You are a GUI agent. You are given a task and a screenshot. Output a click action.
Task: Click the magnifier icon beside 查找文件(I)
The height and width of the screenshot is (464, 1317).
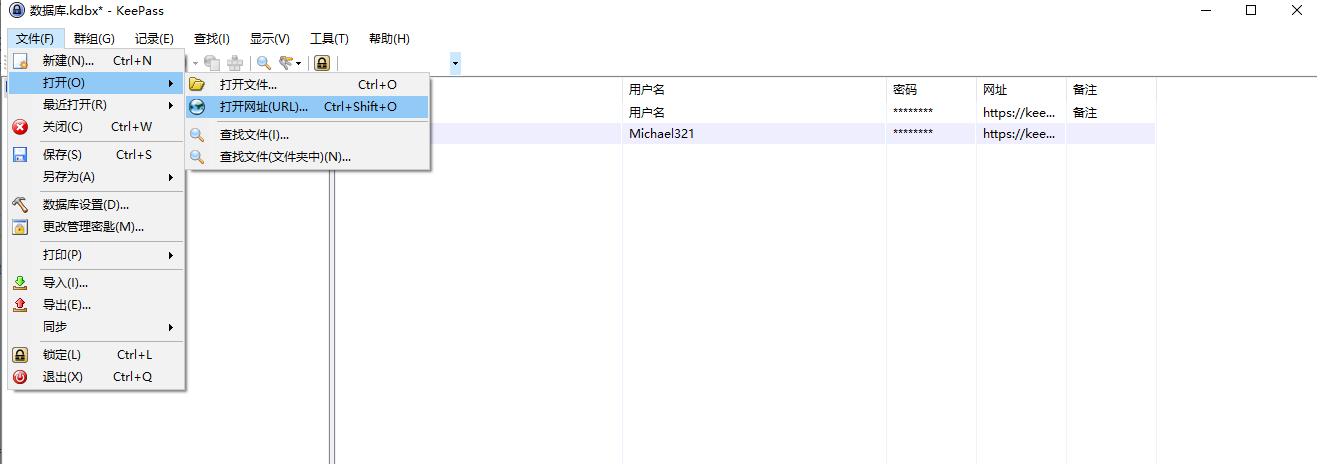coord(197,135)
